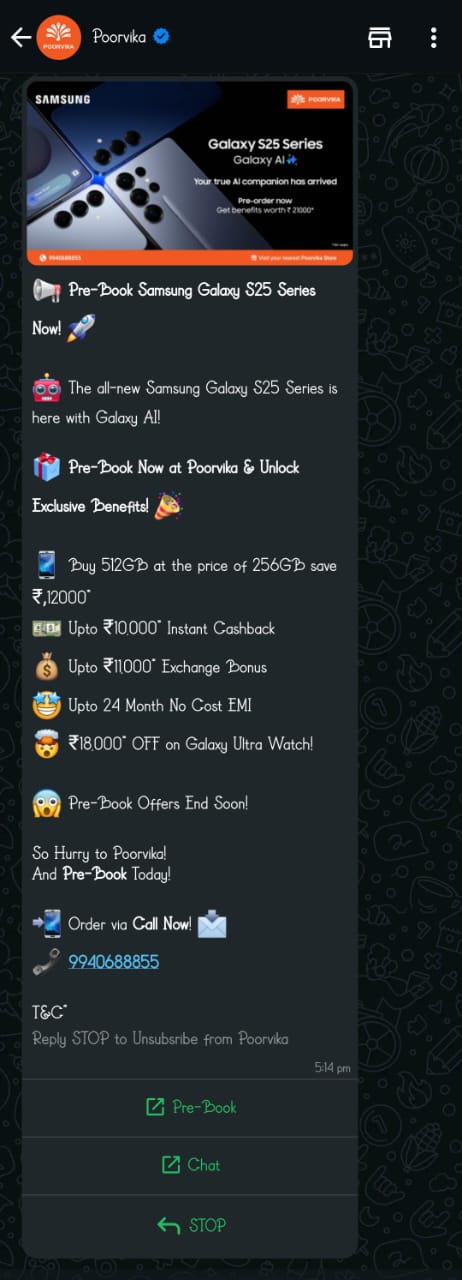Open the Poorvika store catalog icon
This screenshot has height=1280, width=462.
(380, 38)
